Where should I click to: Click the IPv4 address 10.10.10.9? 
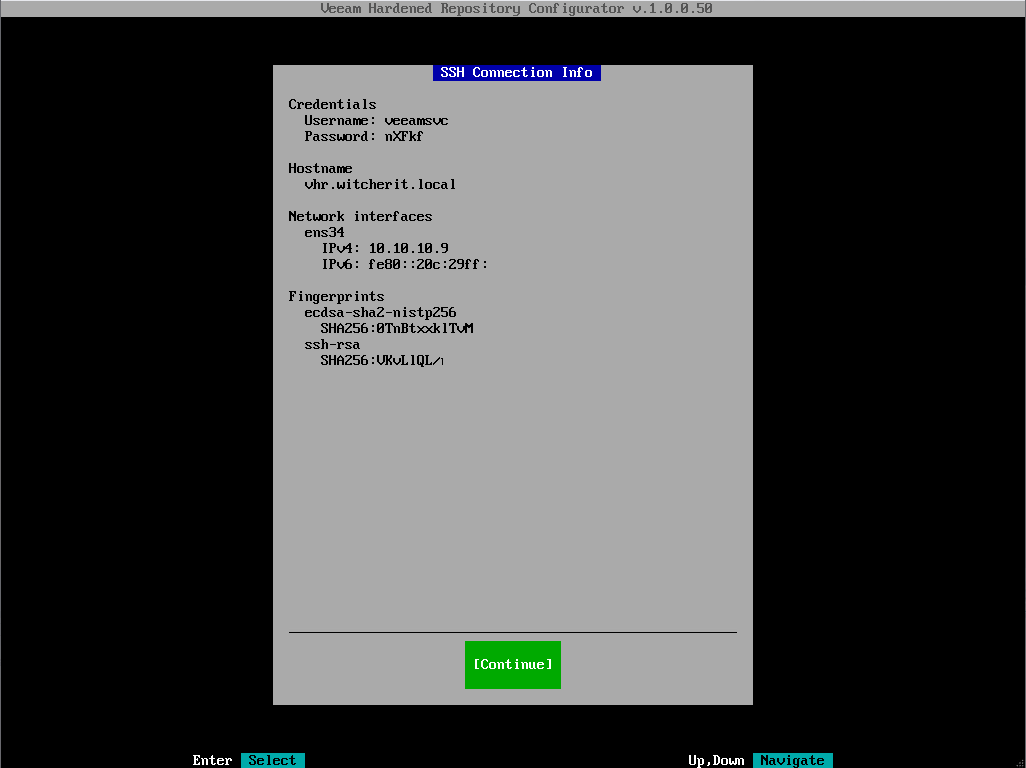(x=408, y=249)
